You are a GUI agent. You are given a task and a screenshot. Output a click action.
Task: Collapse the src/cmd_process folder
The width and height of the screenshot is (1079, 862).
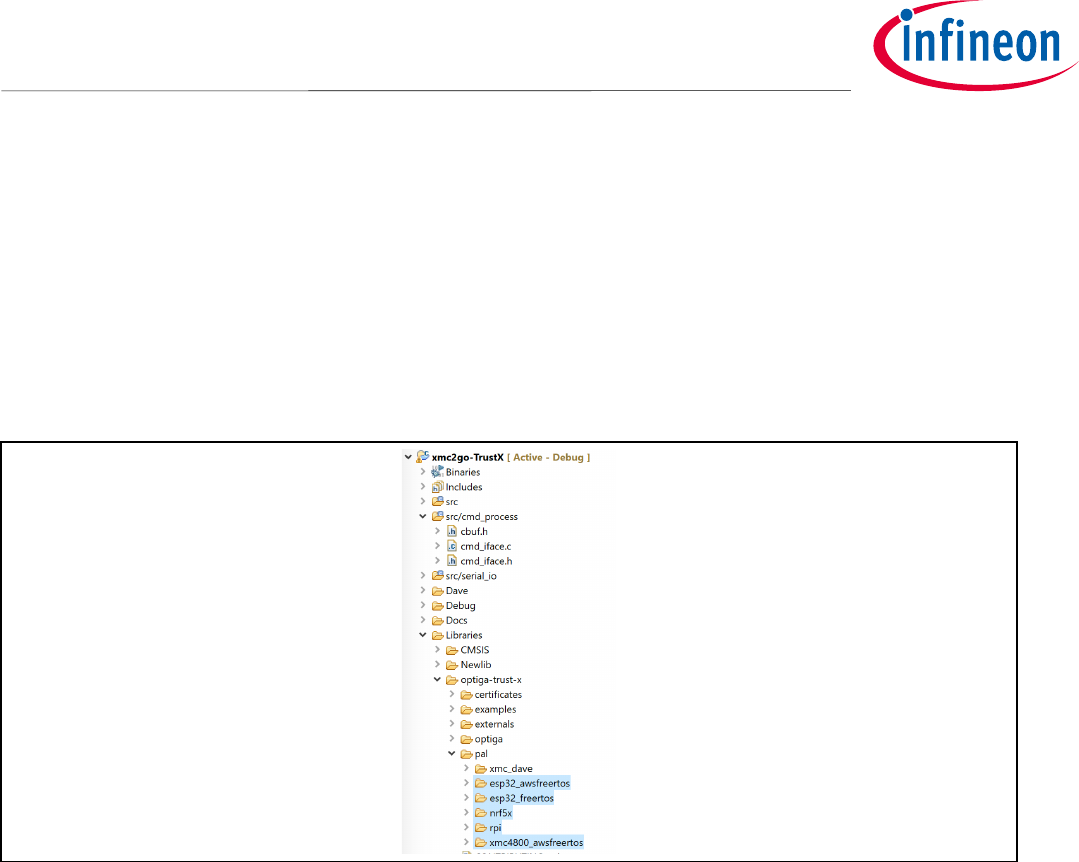[x=423, y=516]
